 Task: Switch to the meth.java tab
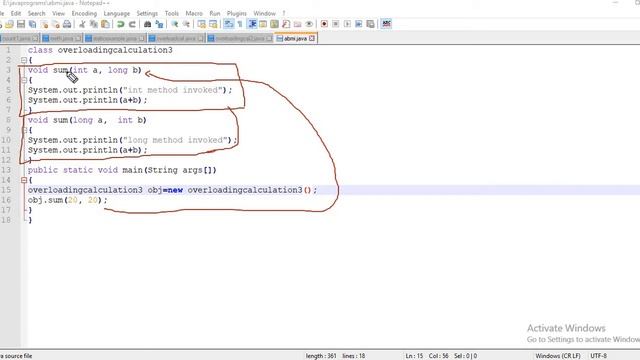click(x=62, y=38)
